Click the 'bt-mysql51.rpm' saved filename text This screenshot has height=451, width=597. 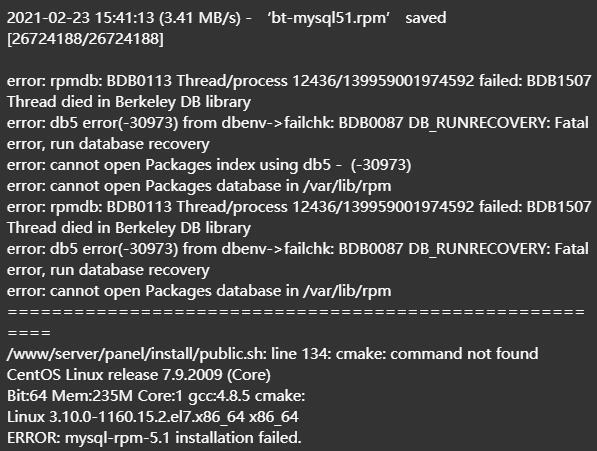330,18
